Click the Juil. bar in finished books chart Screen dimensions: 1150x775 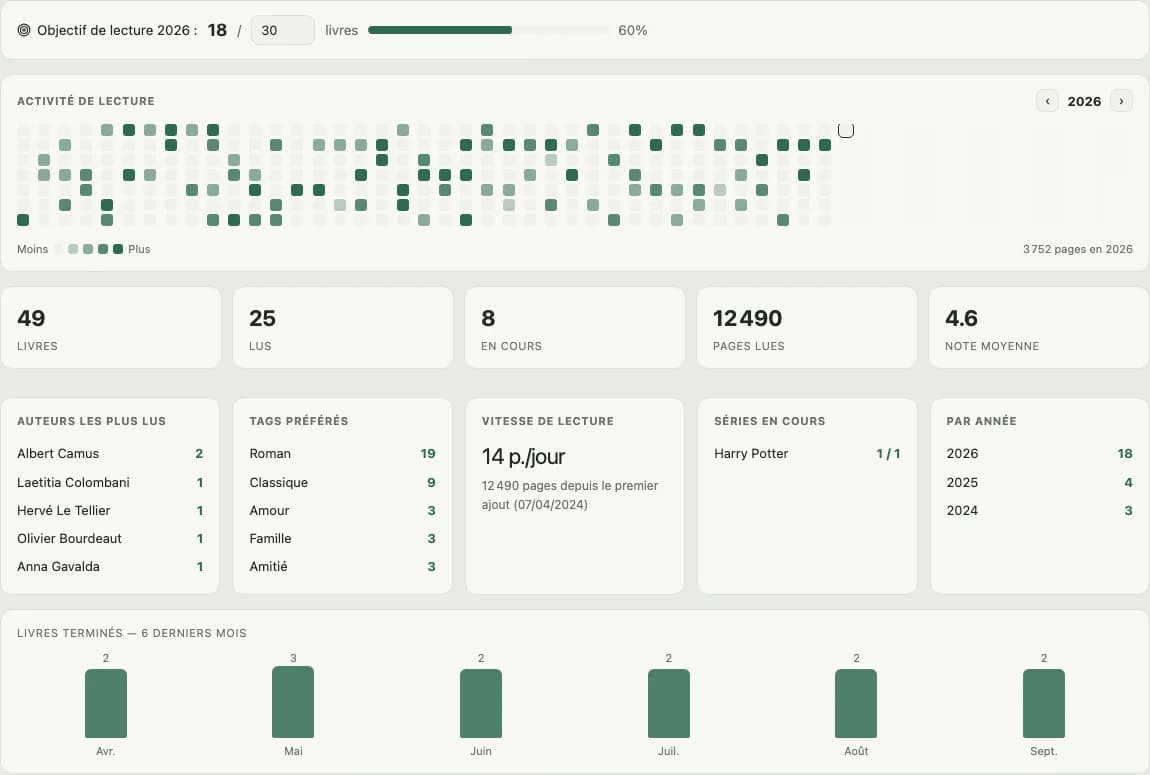coord(668,703)
